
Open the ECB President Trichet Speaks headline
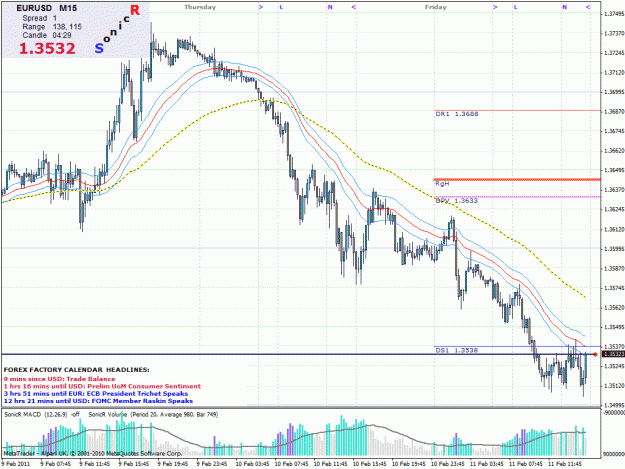click(96, 393)
